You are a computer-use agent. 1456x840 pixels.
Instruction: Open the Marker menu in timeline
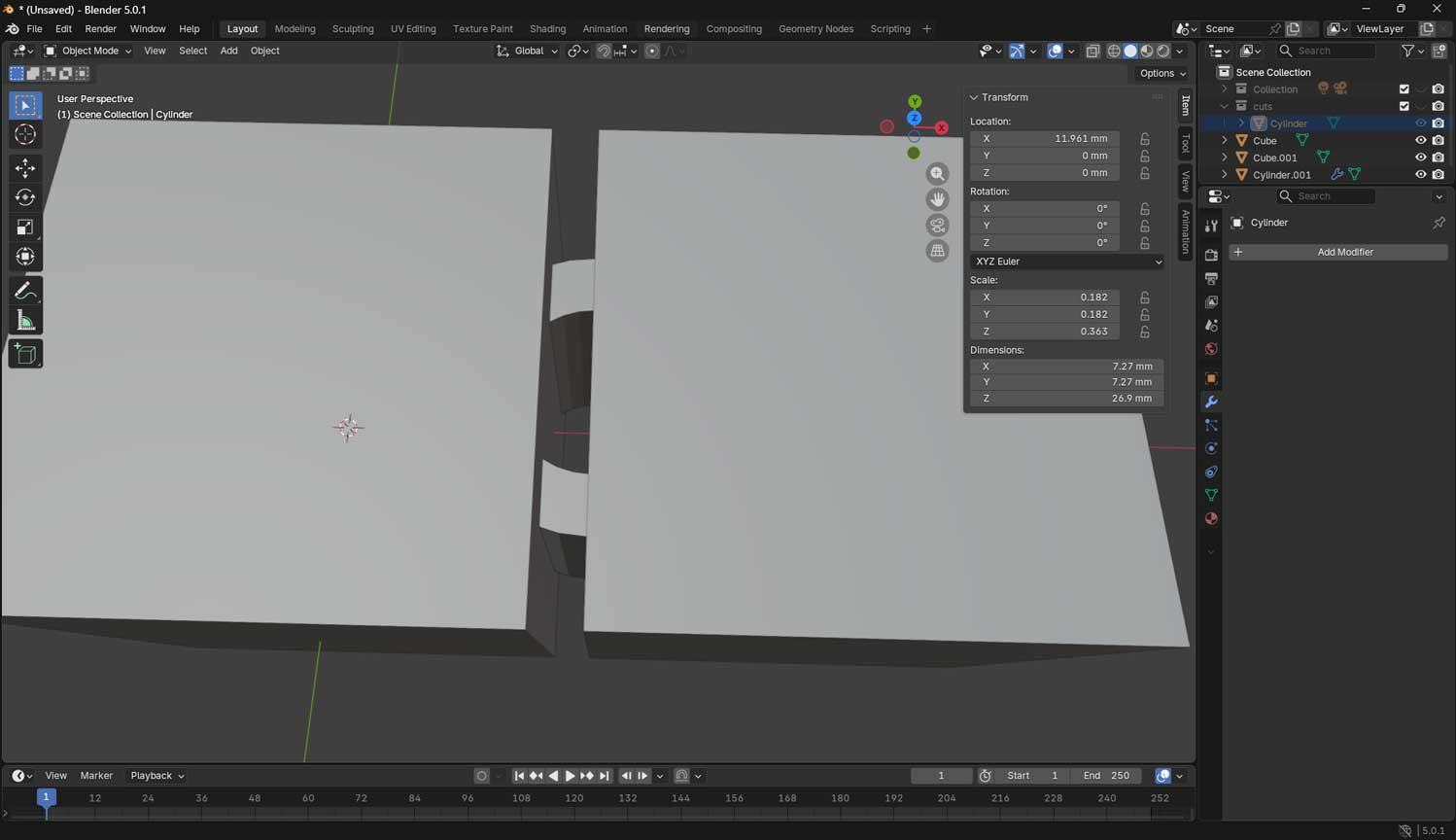coord(96,776)
